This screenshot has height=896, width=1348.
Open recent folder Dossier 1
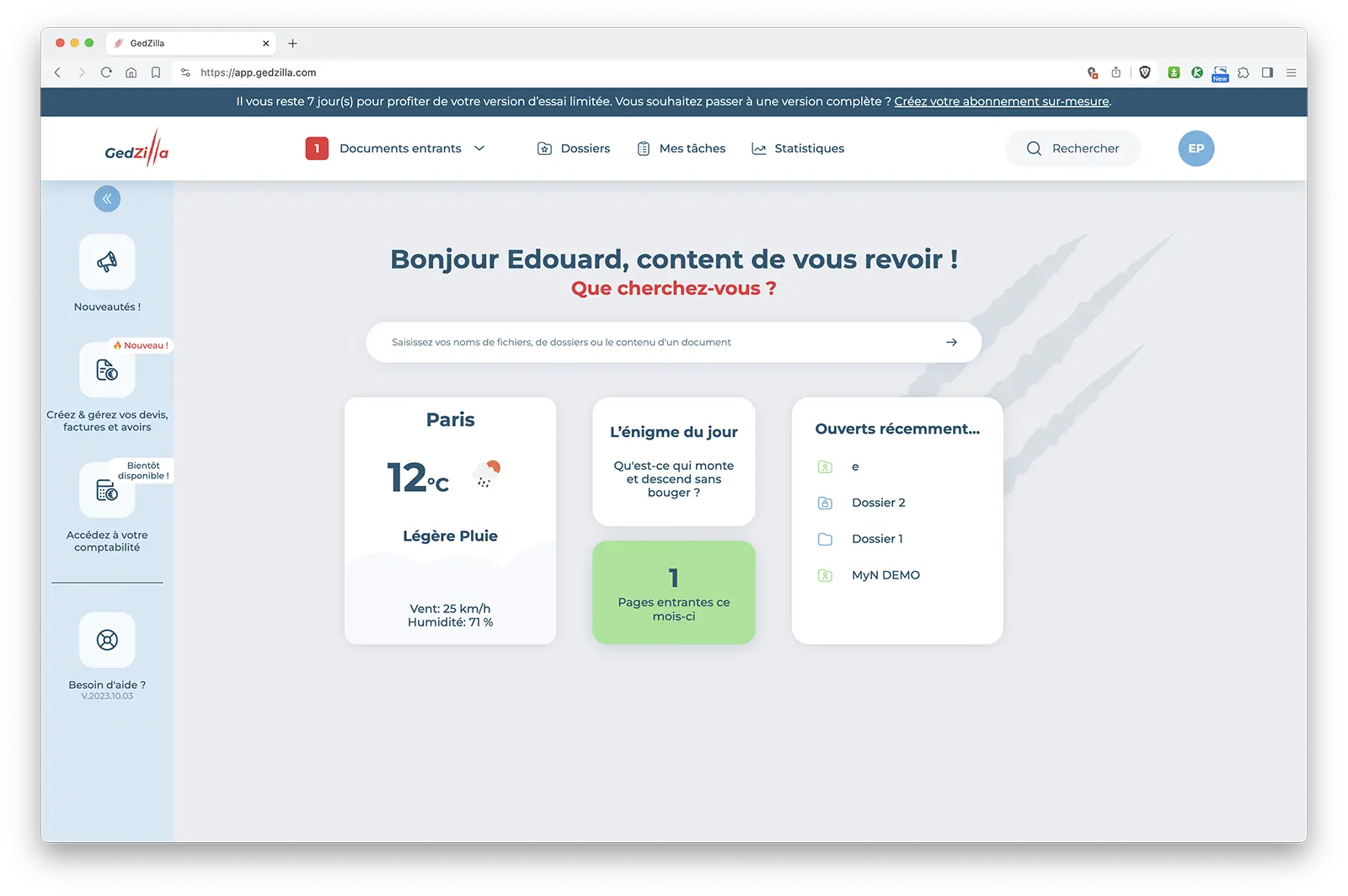877,539
